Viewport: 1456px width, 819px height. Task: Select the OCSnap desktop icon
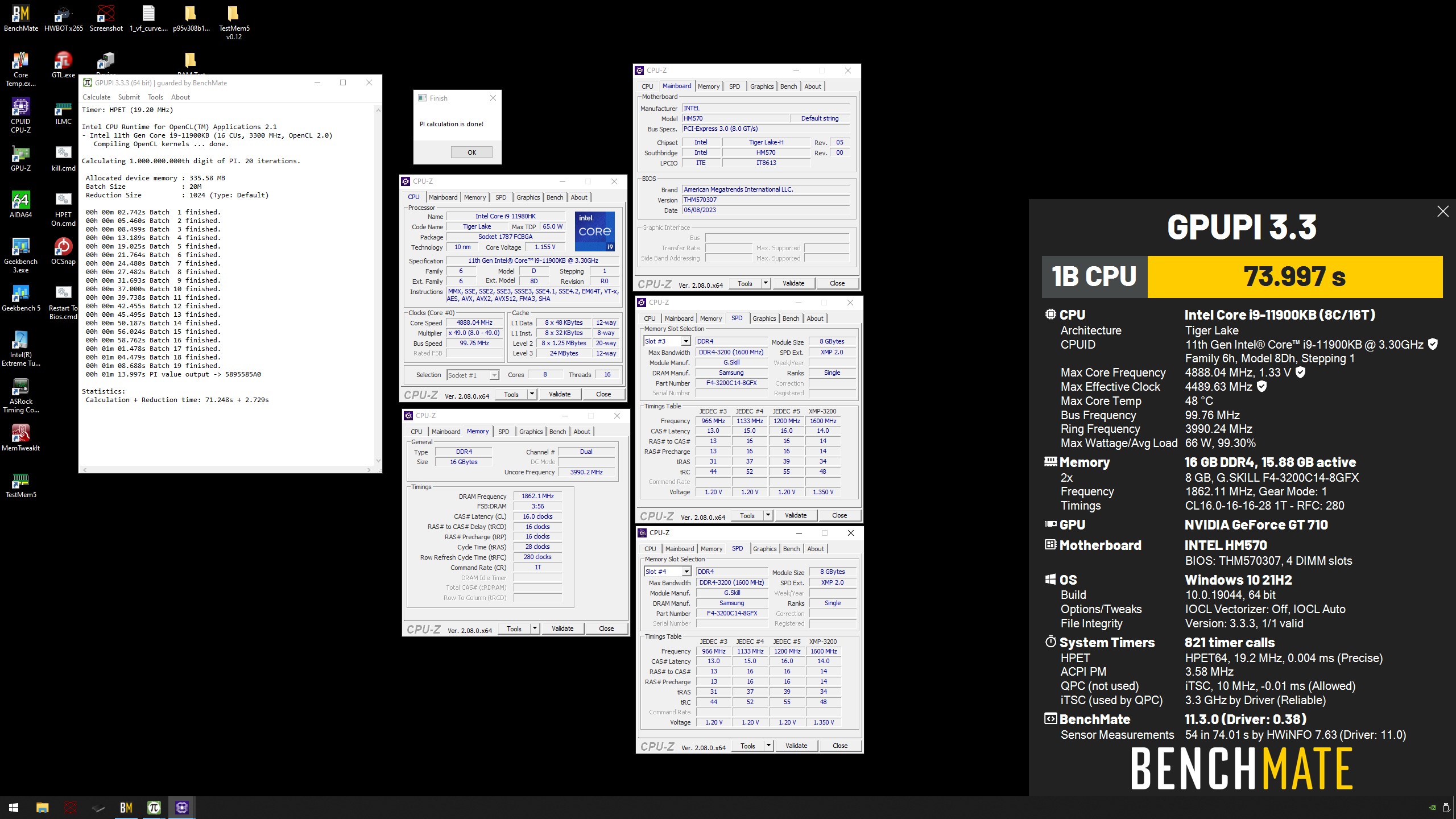64,251
